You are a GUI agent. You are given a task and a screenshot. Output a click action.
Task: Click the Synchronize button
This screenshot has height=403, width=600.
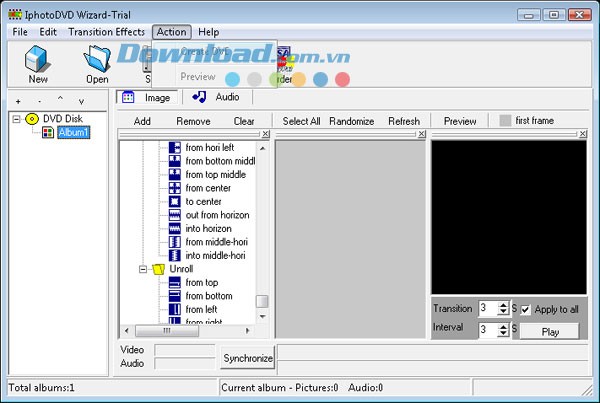point(248,358)
